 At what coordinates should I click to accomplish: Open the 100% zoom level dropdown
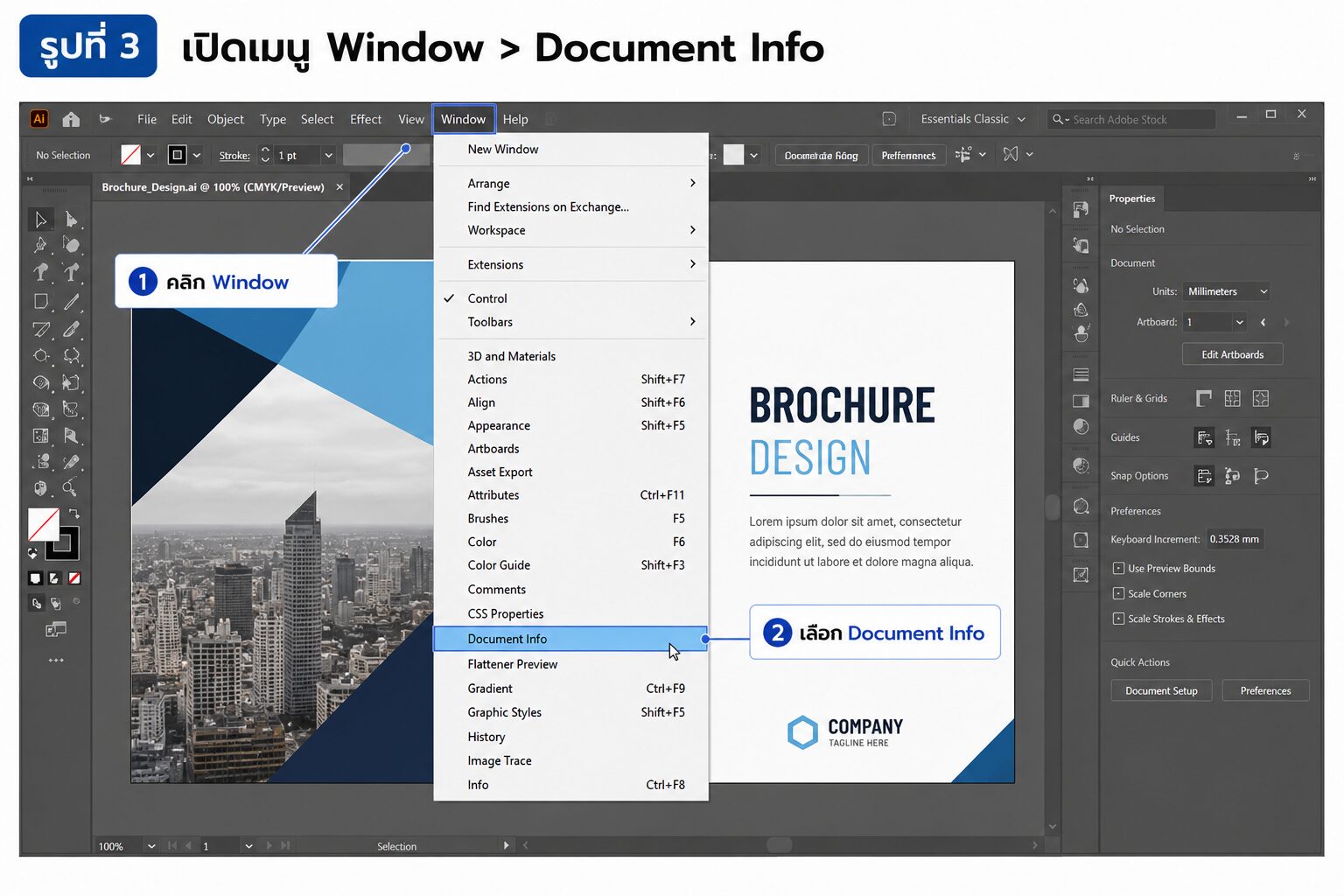point(151,846)
